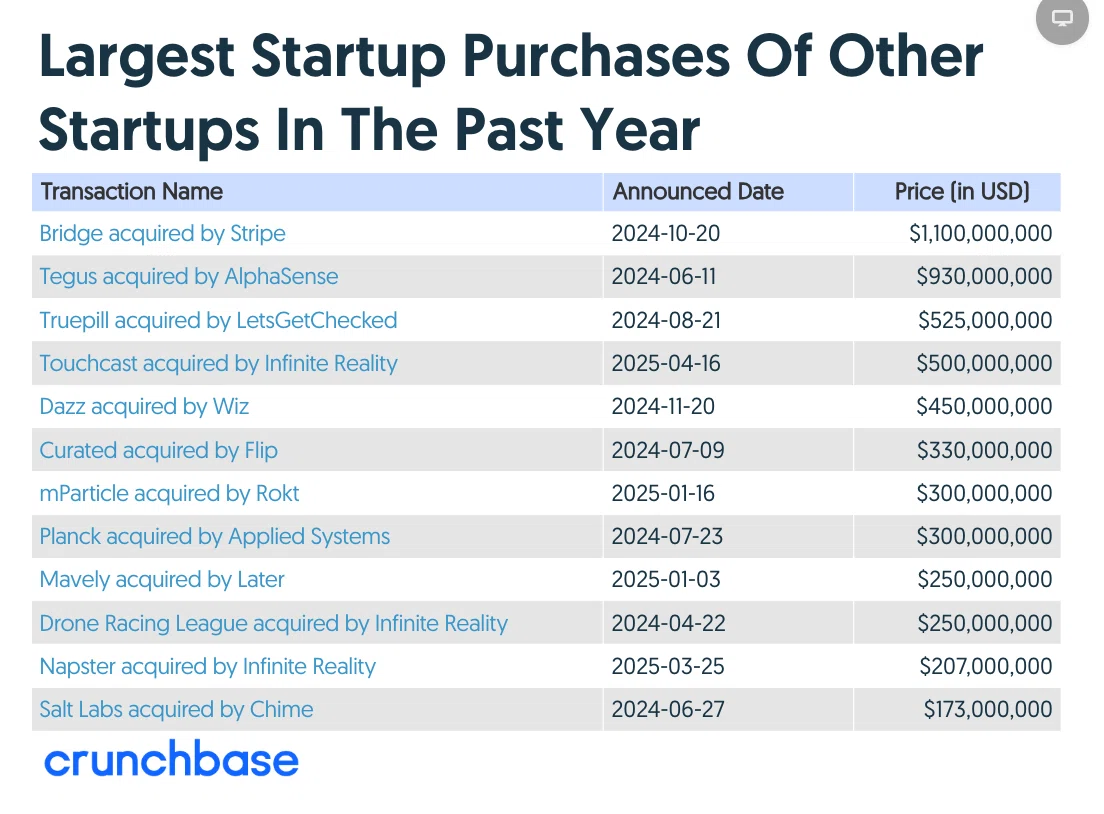Open Touchcast acquired by Infinite Reality link

218,363
